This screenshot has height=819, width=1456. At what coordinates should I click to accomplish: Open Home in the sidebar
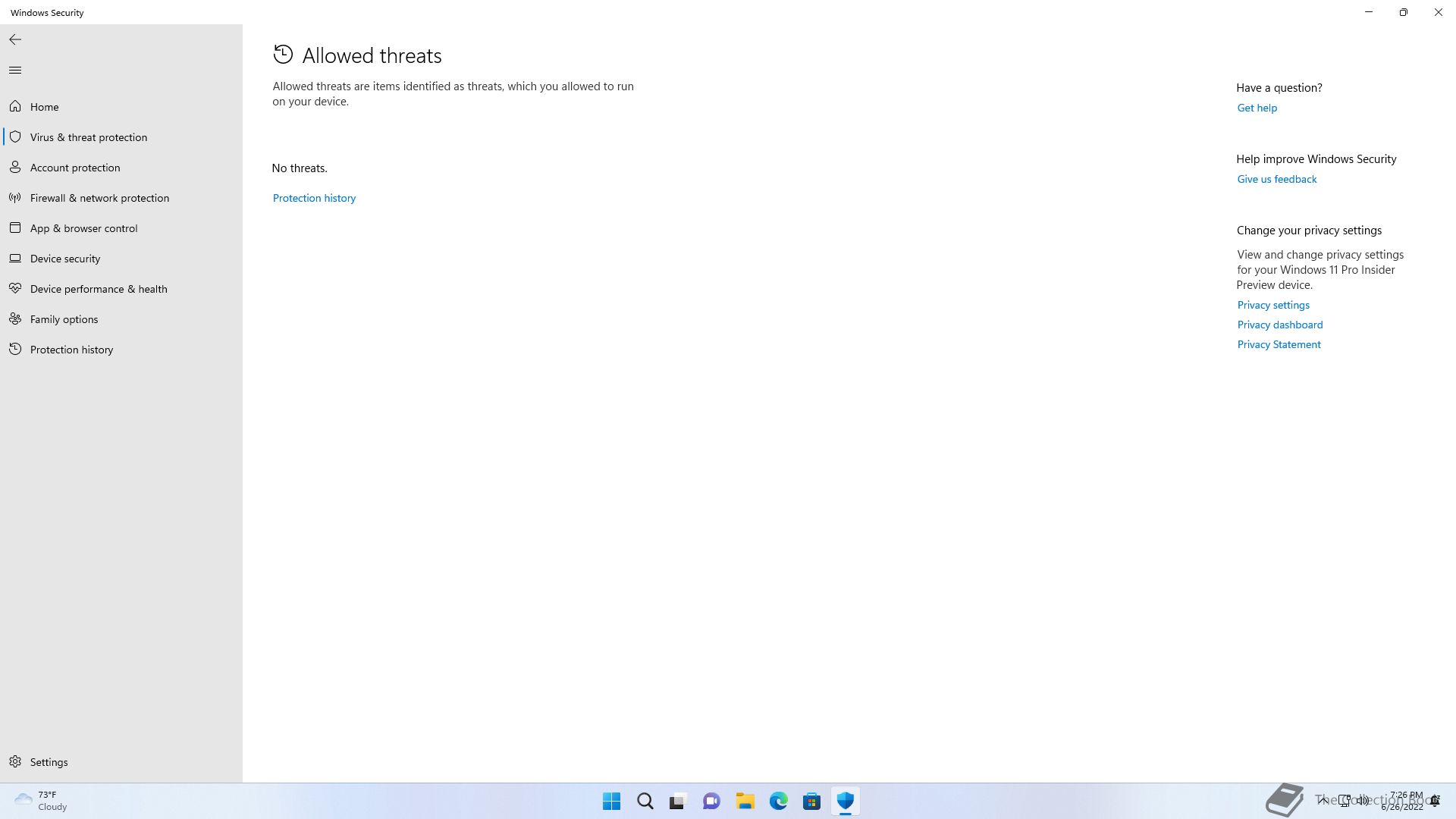45,107
